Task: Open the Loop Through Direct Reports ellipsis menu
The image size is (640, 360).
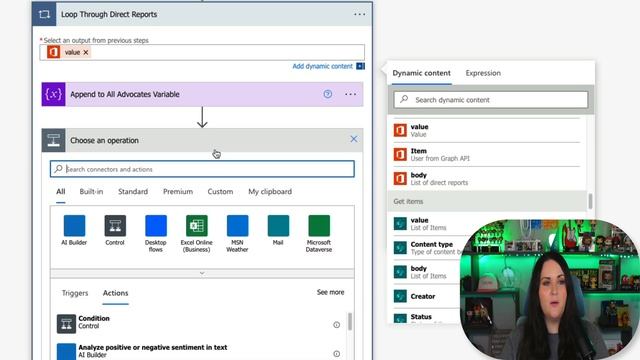Action: tap(359, 14)
